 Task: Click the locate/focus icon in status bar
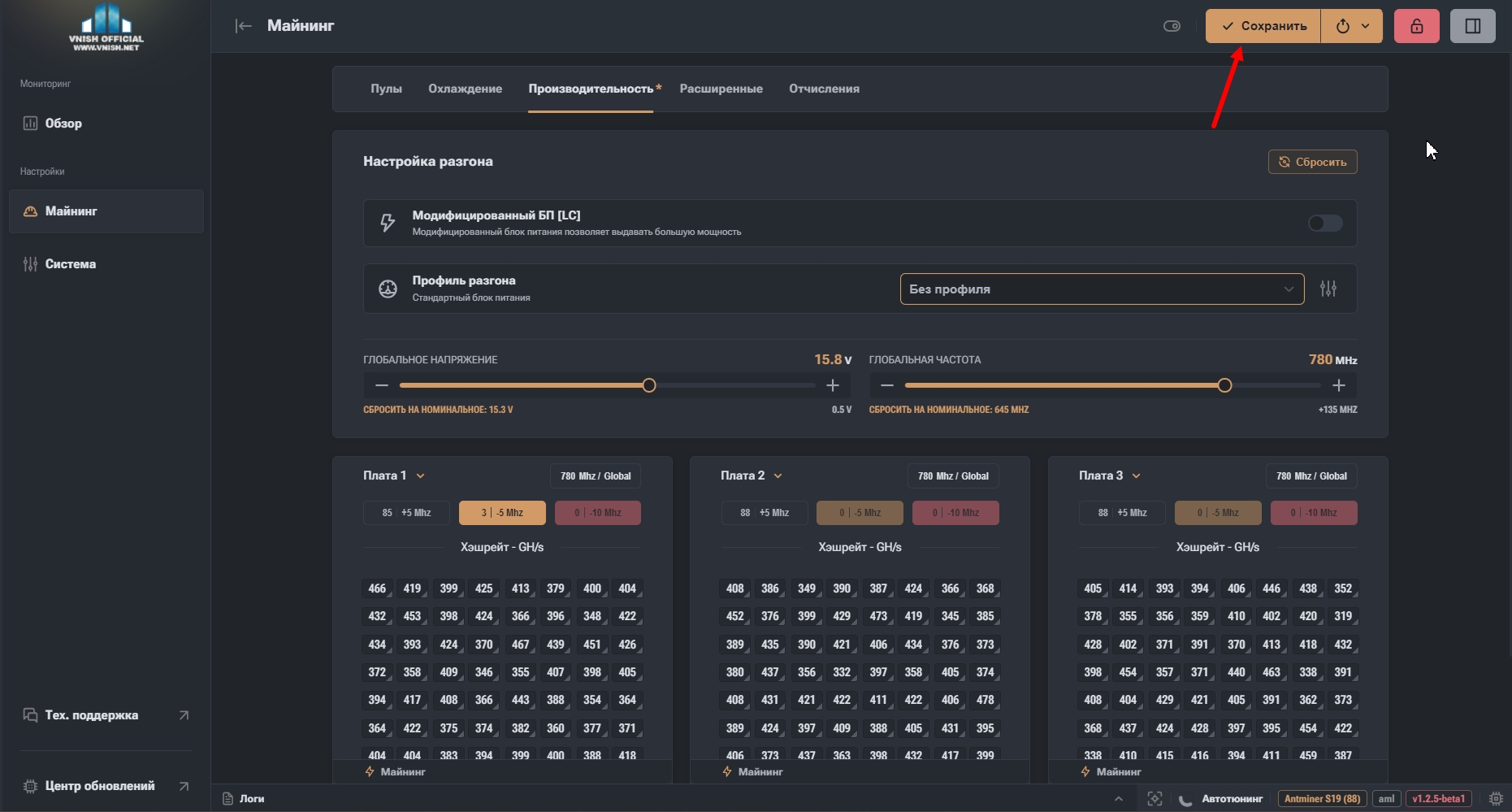point(1155,799)
